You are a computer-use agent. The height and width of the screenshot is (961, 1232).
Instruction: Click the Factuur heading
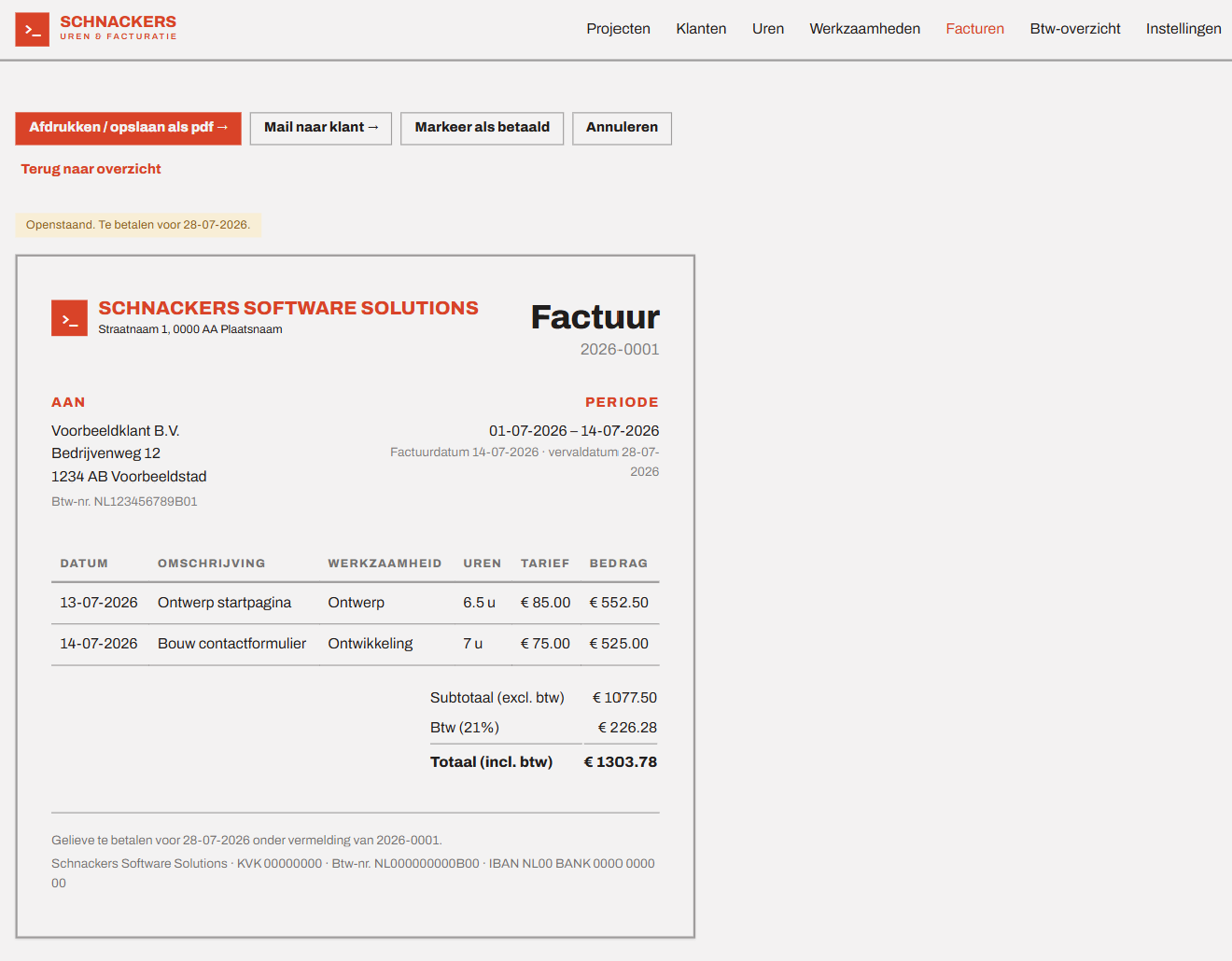point(595,317)
